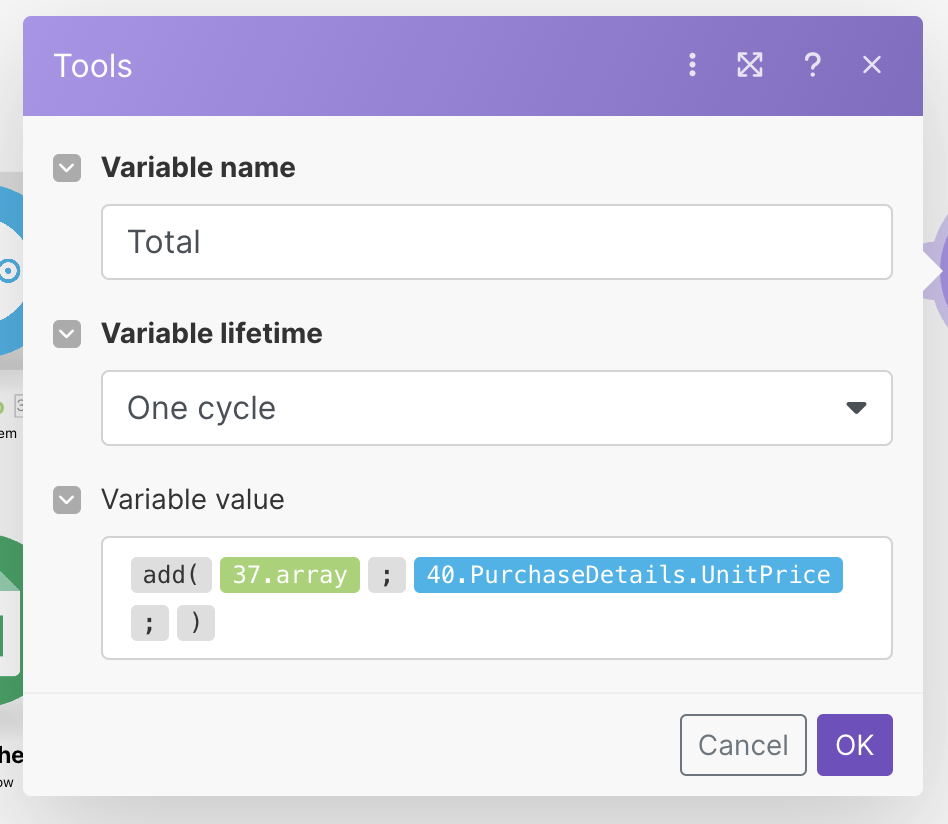Screen dimensions: 948x824
Task: Toggle the Variable name collapse arrow
Action: [67, 168]
